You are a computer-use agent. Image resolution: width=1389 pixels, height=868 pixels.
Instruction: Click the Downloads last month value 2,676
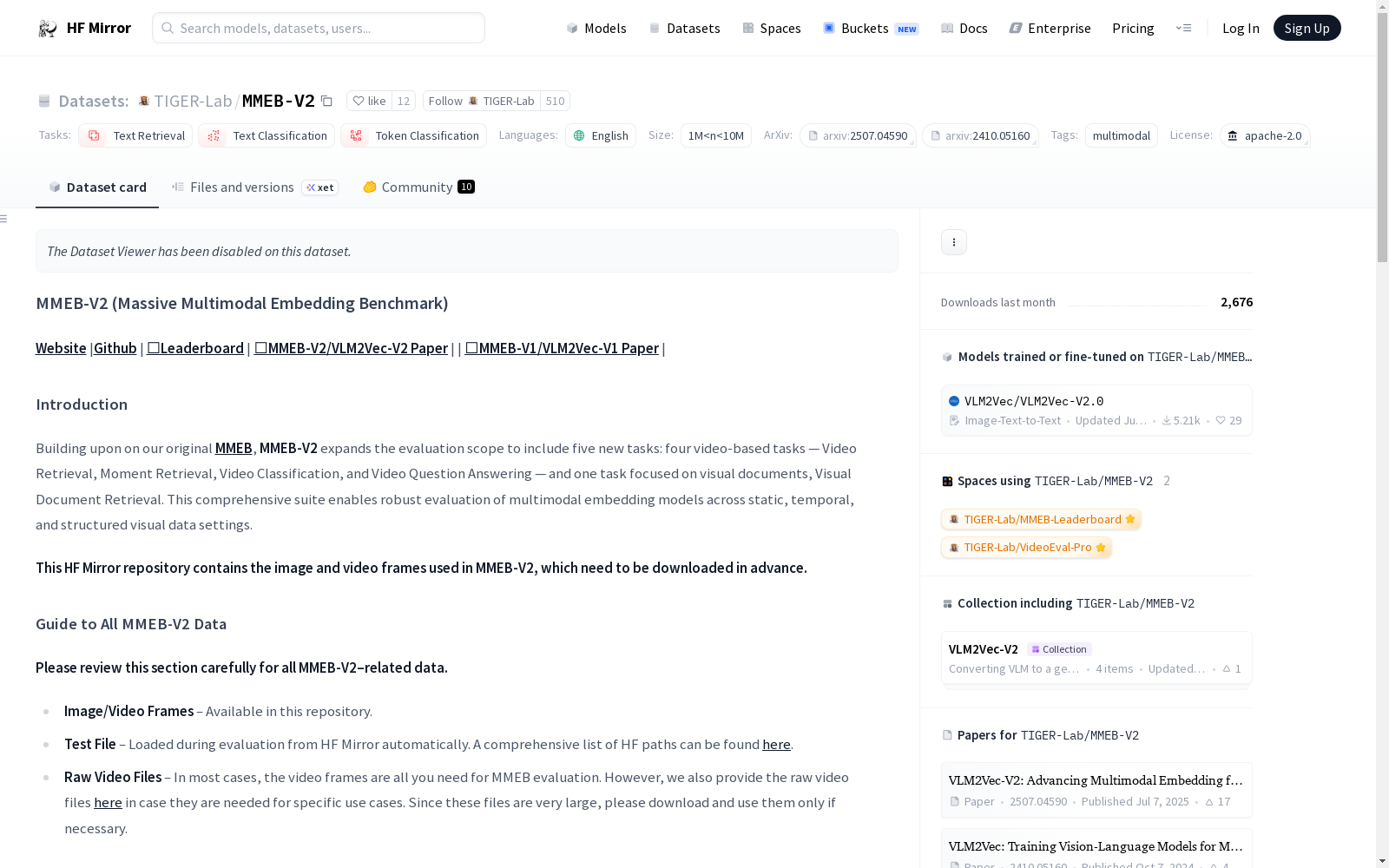pyautogui.click(x=1236, y=302)
